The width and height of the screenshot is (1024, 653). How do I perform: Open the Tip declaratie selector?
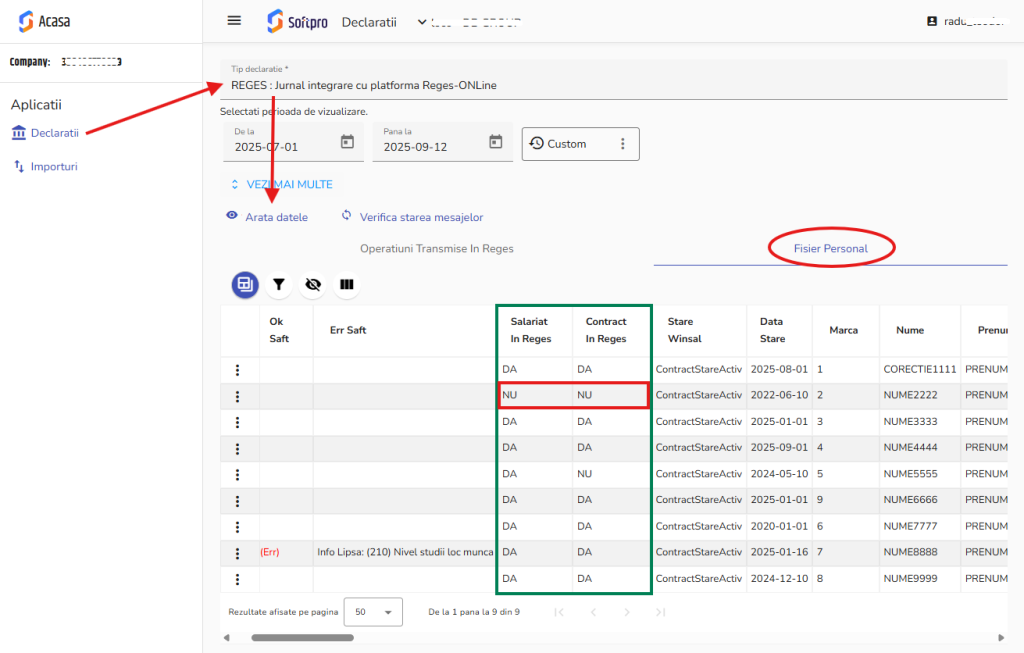coord(614,79)
